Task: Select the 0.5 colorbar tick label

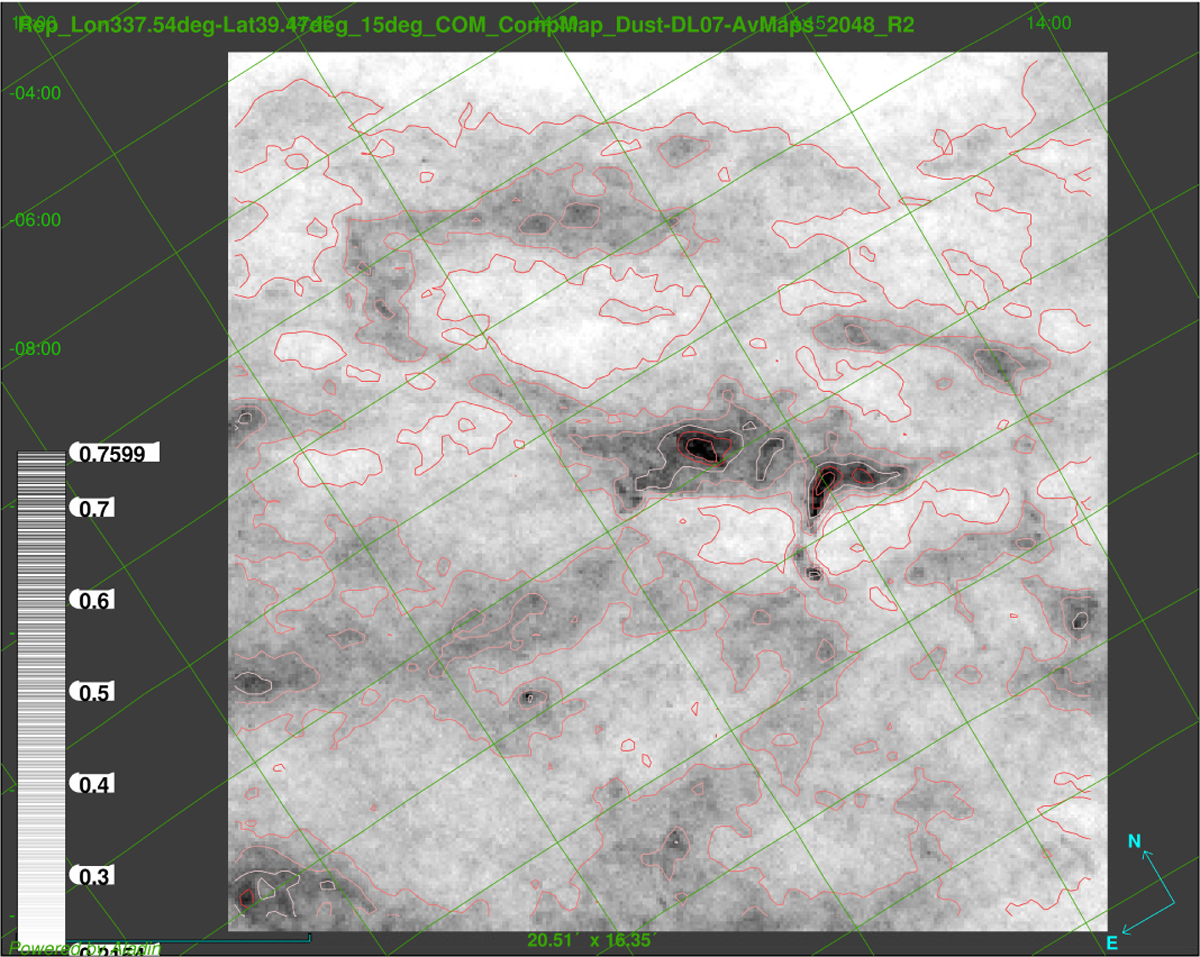Action: point(94,692)
